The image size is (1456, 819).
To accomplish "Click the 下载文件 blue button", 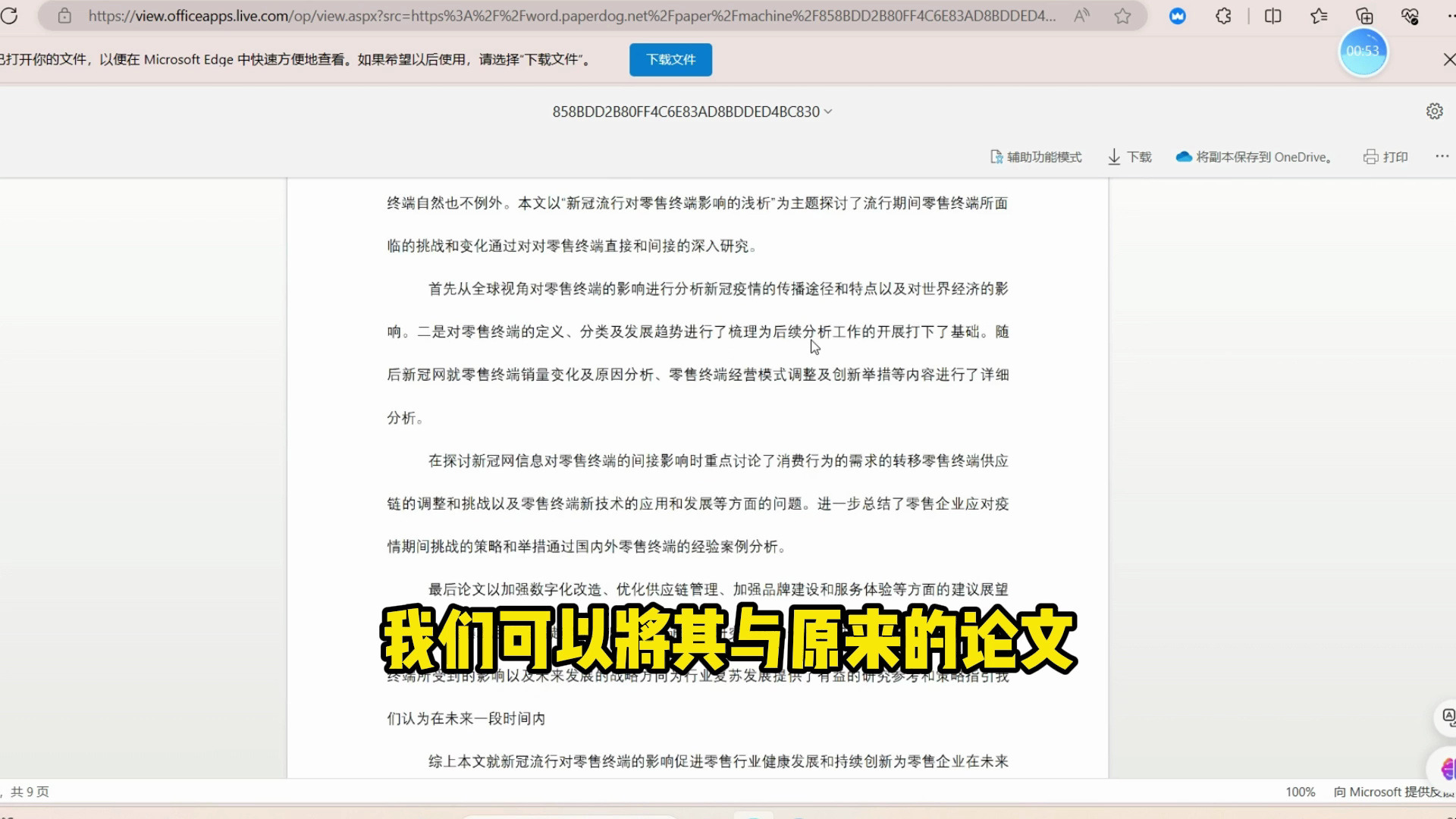I will (670, 60).
